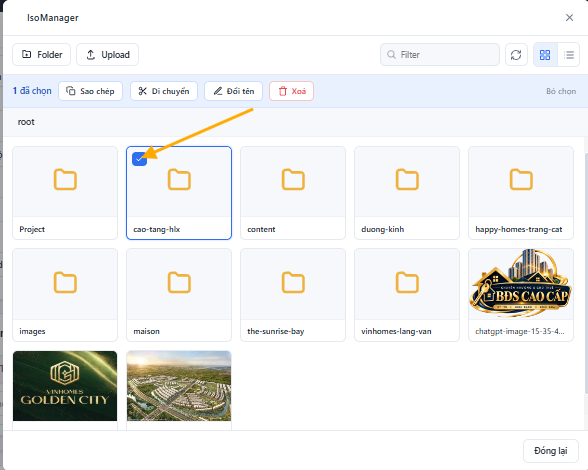This screenshot has width=588, height=470.
Task: Click the Upload button
Action: click(108, 55)
